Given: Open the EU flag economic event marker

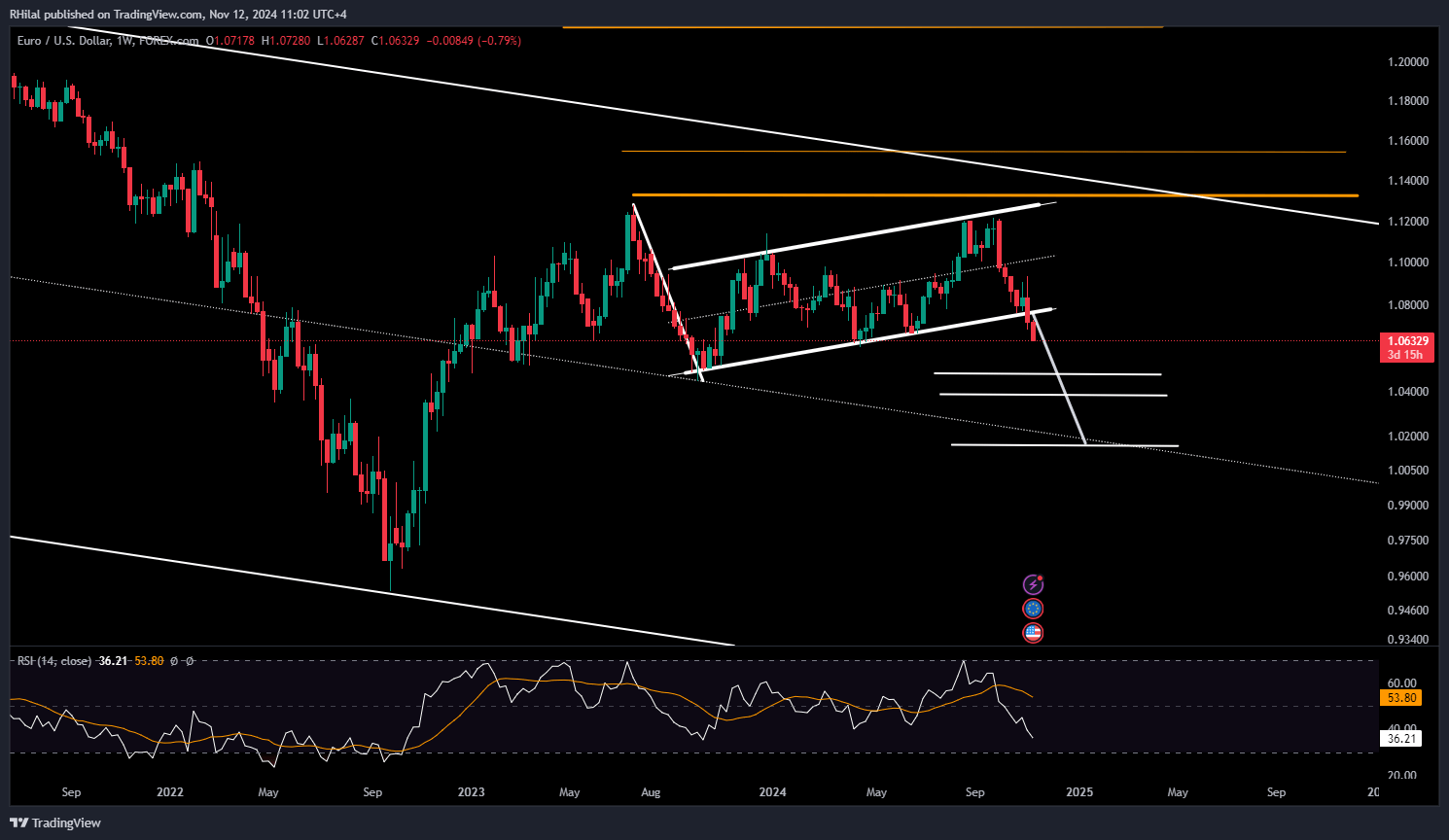Looking at the screenshot, I should 1033,609.
